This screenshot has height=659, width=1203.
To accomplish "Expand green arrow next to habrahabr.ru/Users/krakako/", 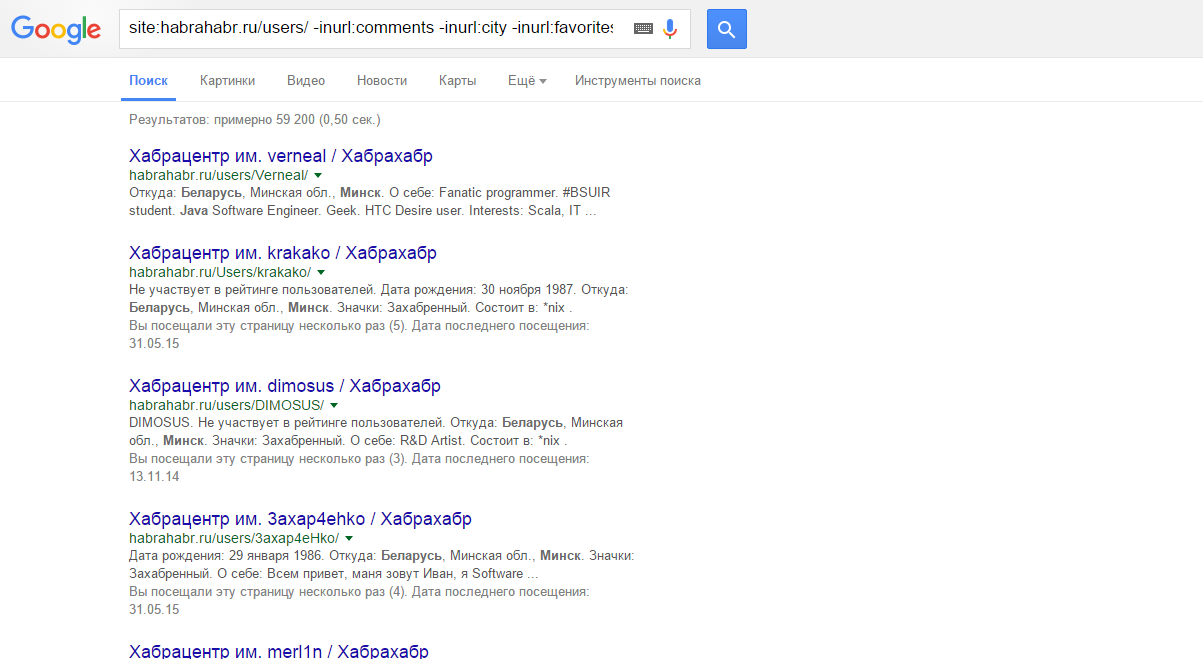I will [321, 272].
